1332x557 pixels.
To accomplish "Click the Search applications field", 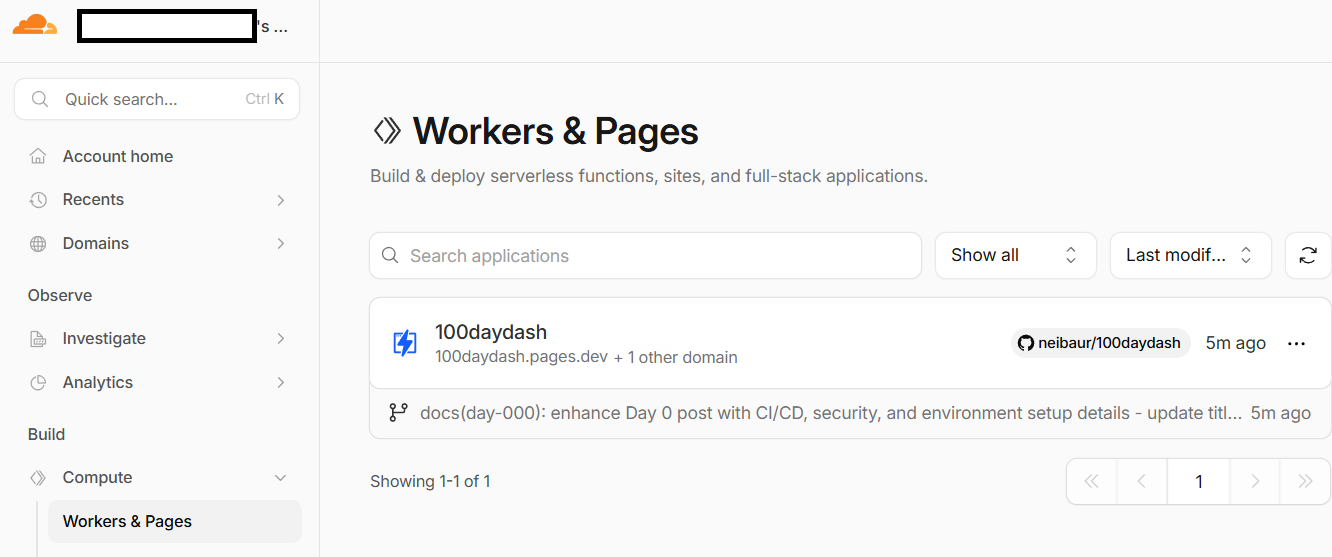I will [645, 255].
